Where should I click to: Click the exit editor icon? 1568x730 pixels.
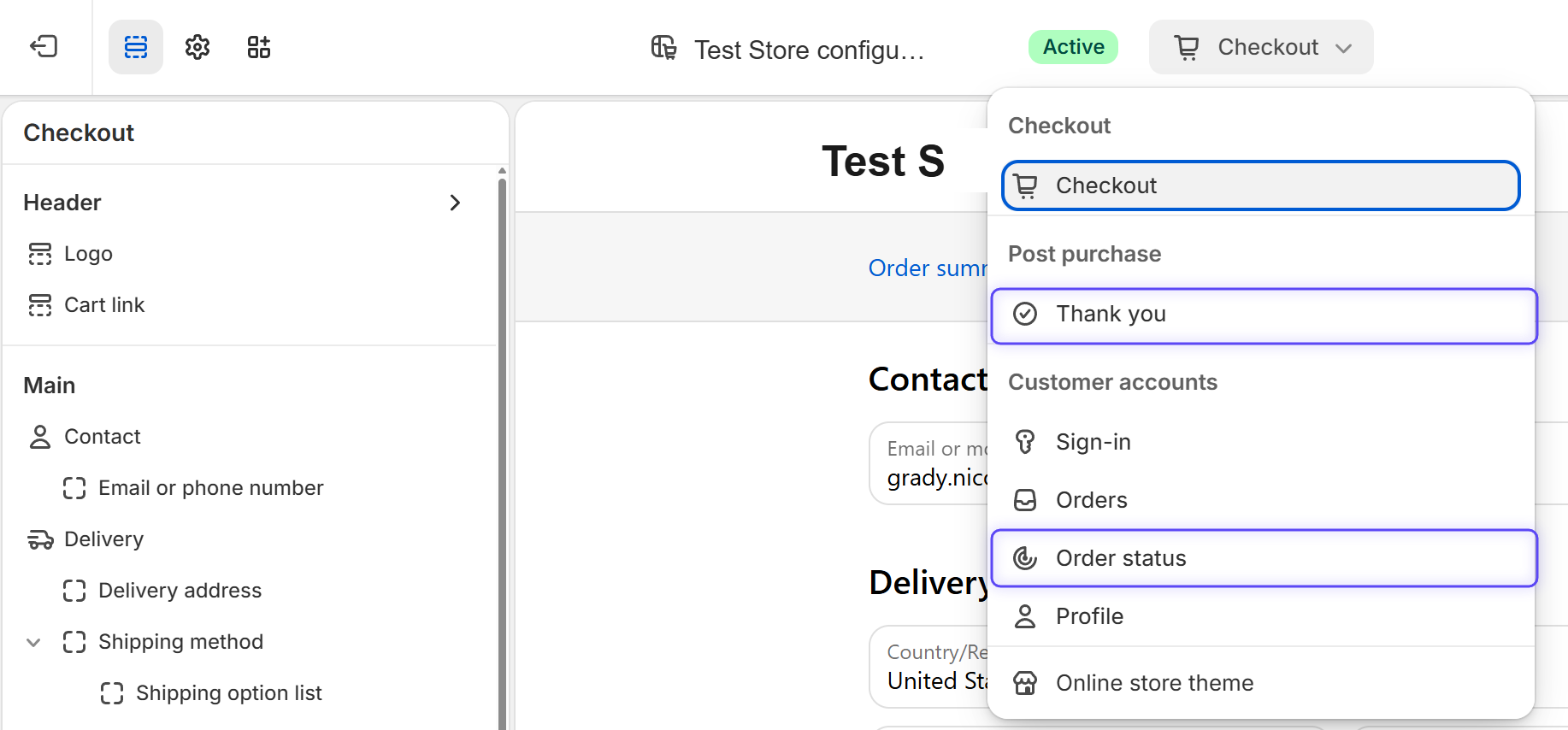[44, 46]
